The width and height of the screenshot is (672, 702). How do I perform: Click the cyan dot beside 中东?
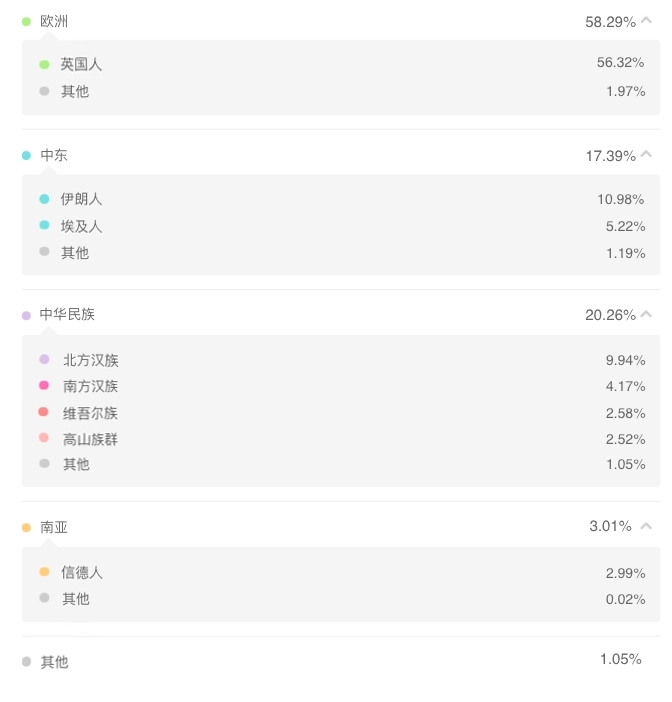click(26, 155)
